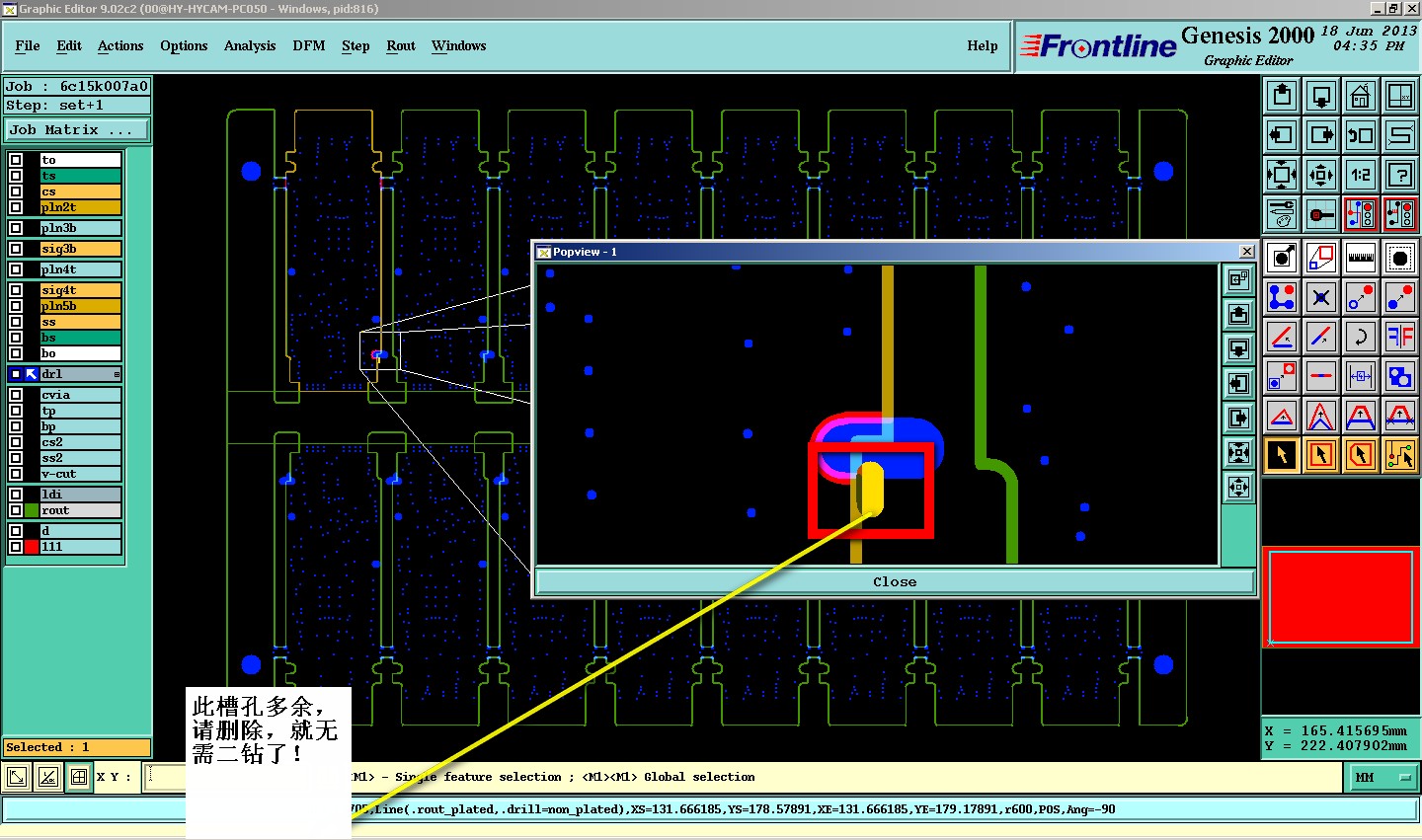
Task: Click the Popview pan up icon
Action: point(1238,315)
